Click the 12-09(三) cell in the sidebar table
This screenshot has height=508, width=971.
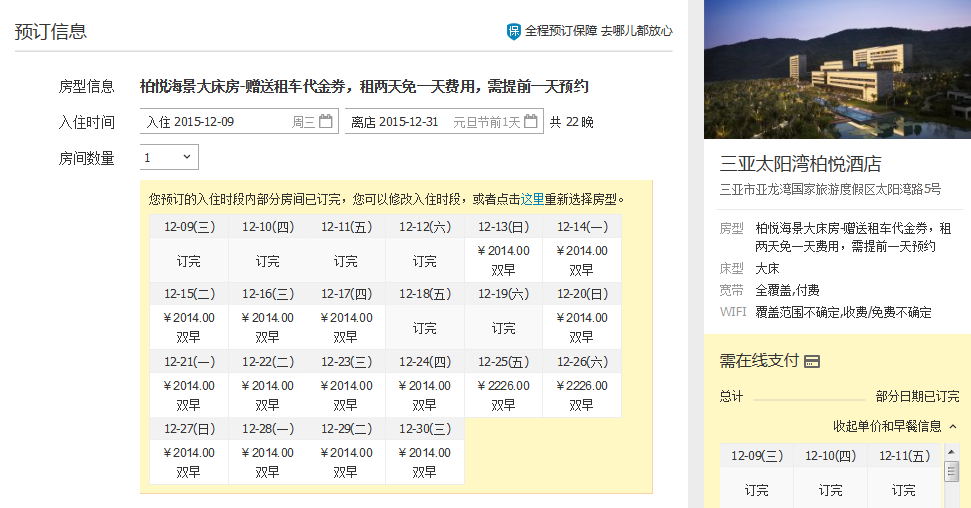point(757,456)
